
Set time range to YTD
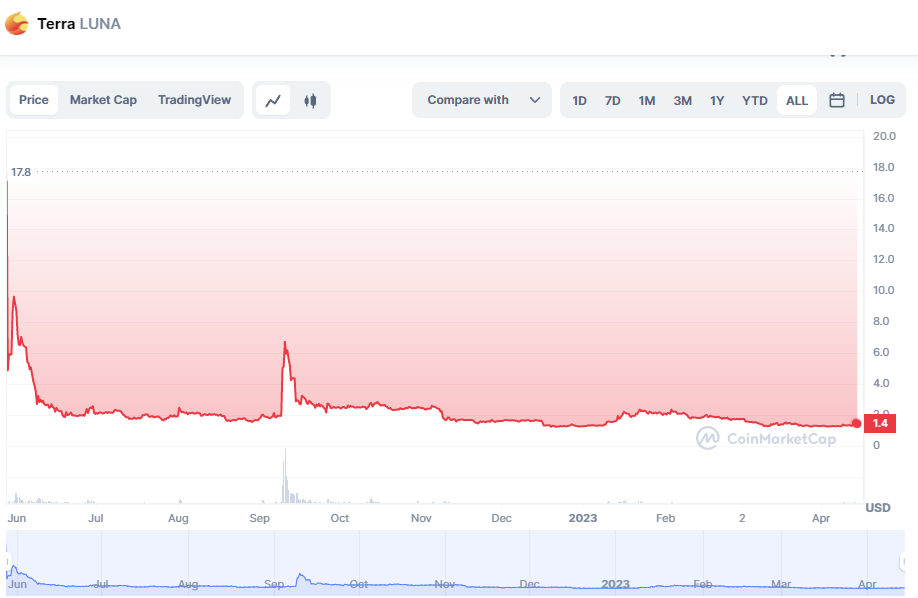coord(754,101)
